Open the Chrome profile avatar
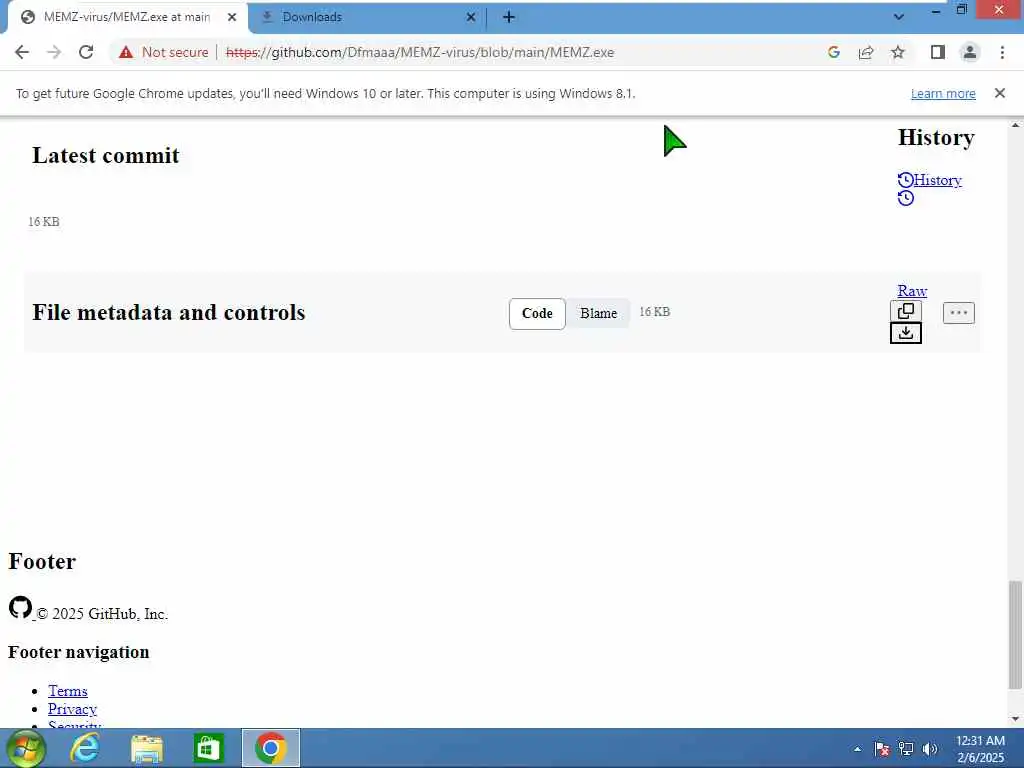This screenshot has height=768, width=1024. 970,52
